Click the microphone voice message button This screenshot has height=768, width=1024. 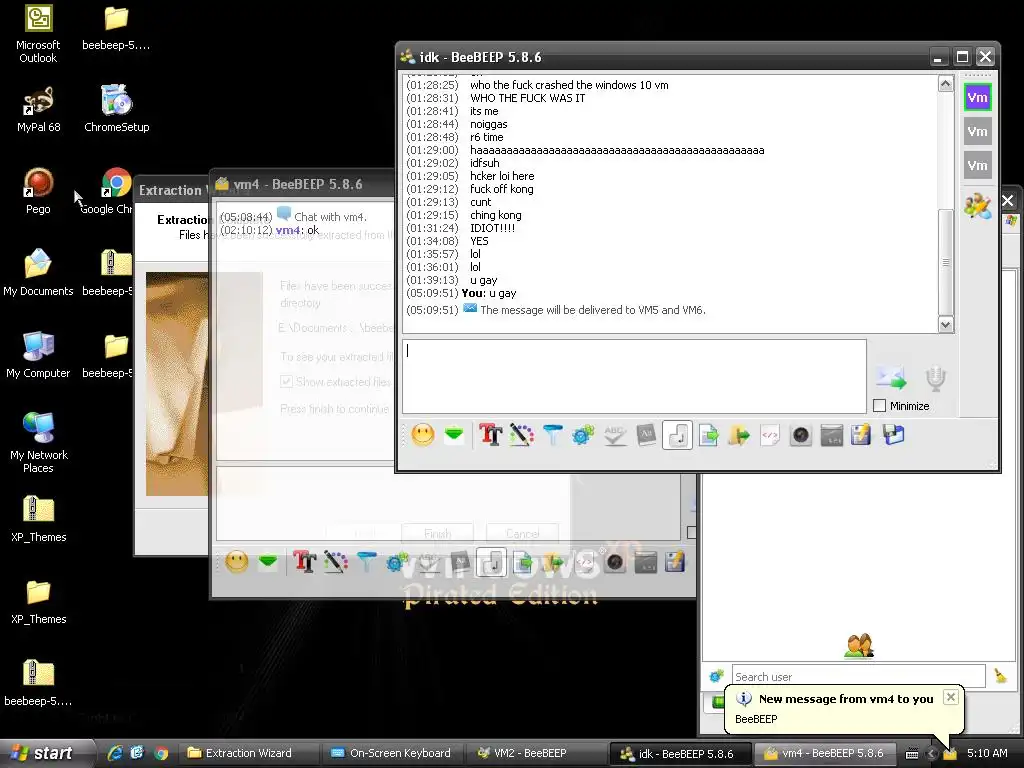(935, 378)
